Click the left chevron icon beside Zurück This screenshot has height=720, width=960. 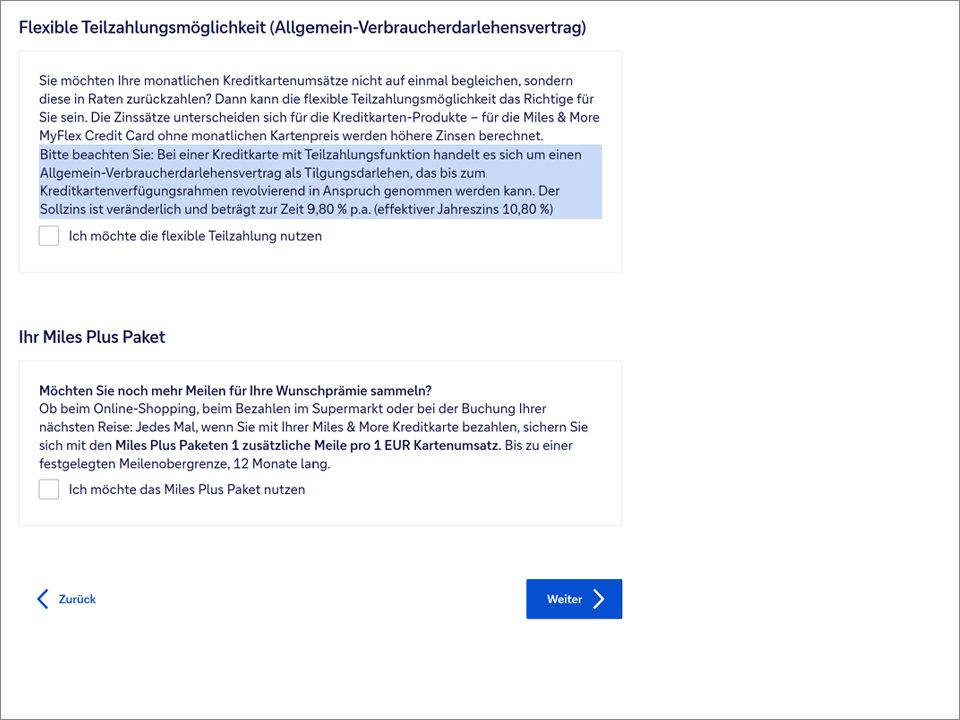click(x=42, y=599)
